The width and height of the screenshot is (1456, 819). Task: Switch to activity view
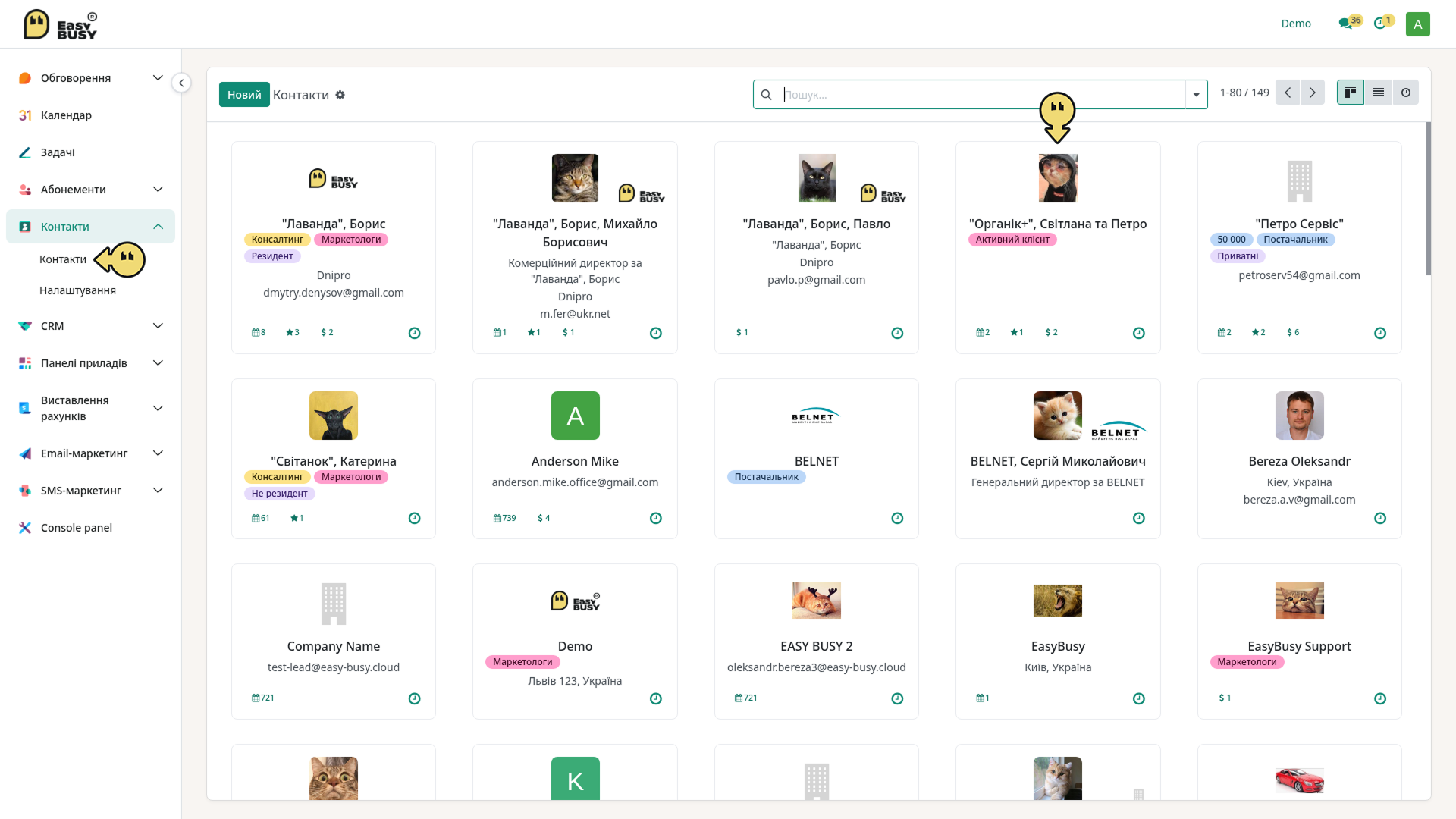click(x=1405, y=93)
